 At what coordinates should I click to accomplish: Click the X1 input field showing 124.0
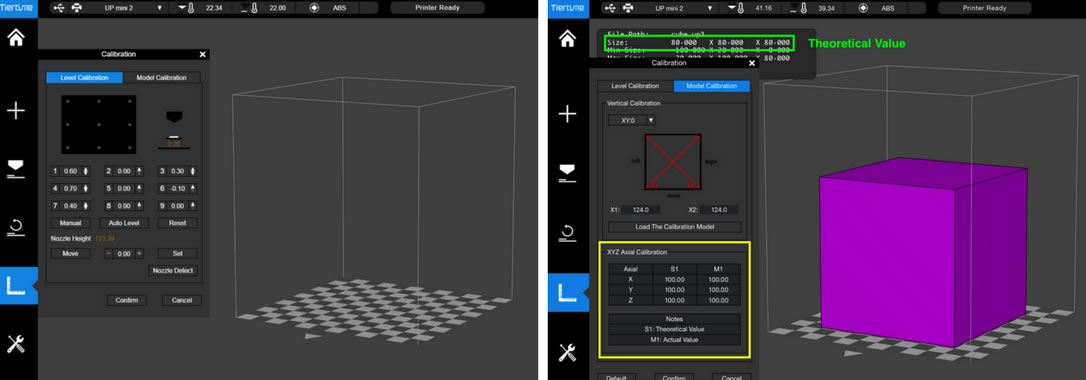640,210
